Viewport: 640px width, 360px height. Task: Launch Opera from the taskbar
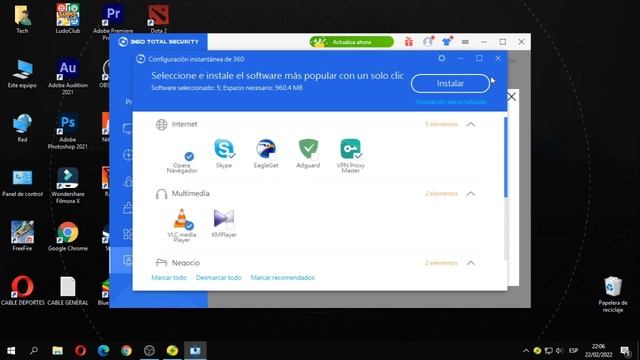[x=80, y=351]
